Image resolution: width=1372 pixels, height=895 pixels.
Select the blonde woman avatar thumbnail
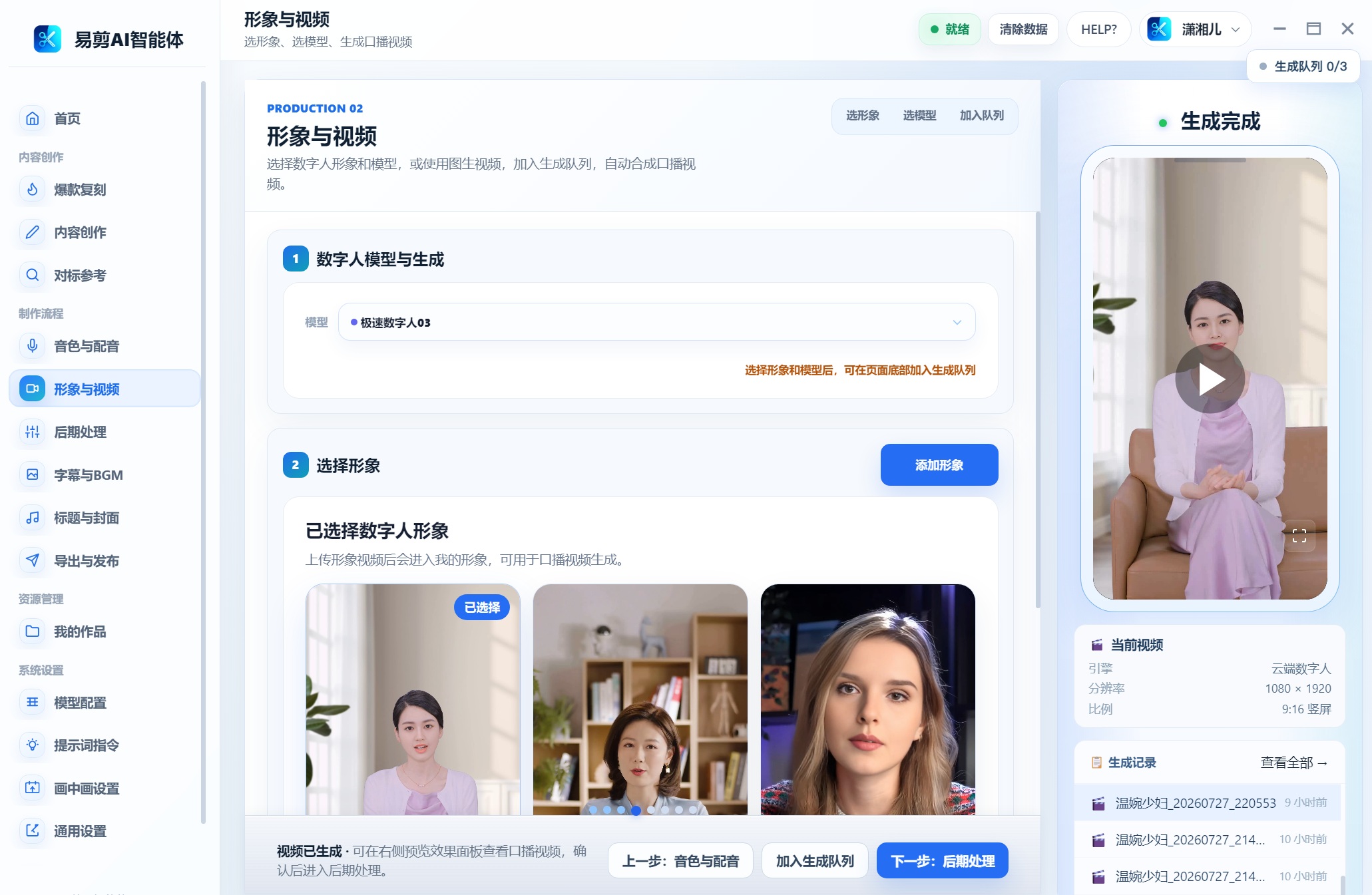tap(868, 699)
